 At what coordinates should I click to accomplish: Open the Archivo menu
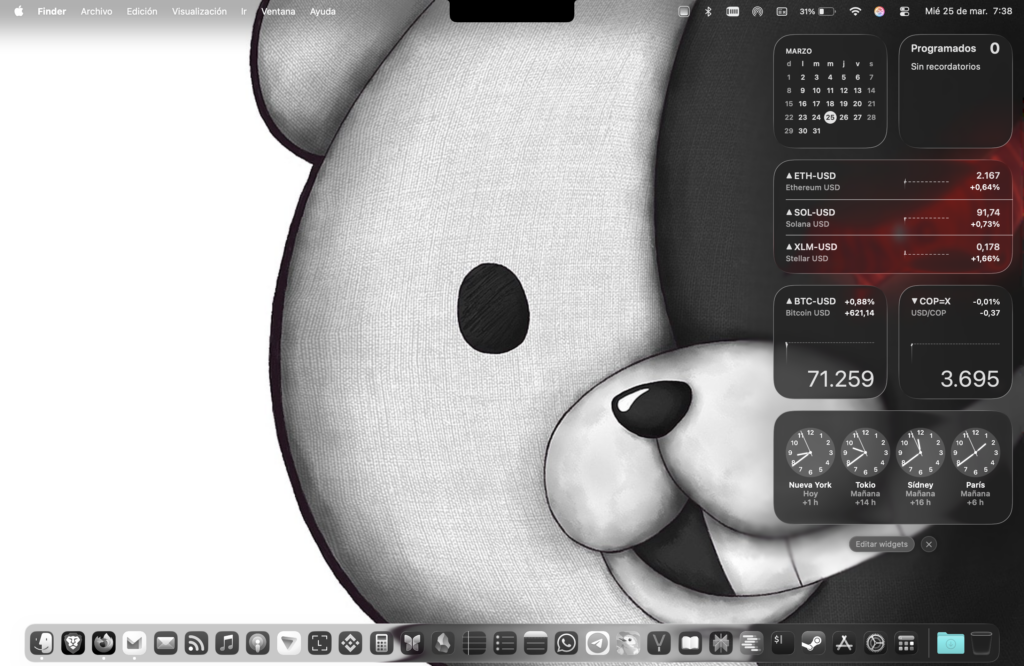pos(96,12)
